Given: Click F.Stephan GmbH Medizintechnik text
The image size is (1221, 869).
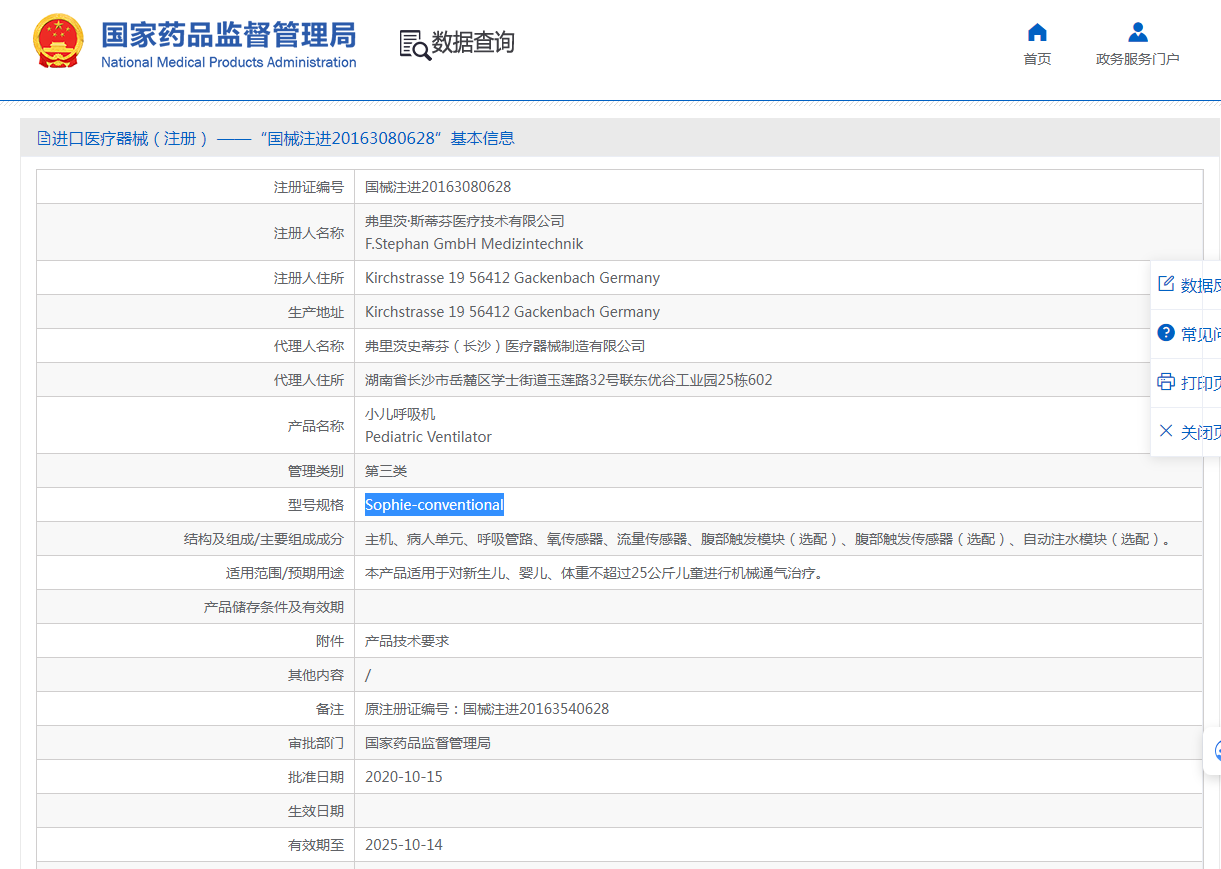Looking at the screenshot, I should tap(474, 244).
